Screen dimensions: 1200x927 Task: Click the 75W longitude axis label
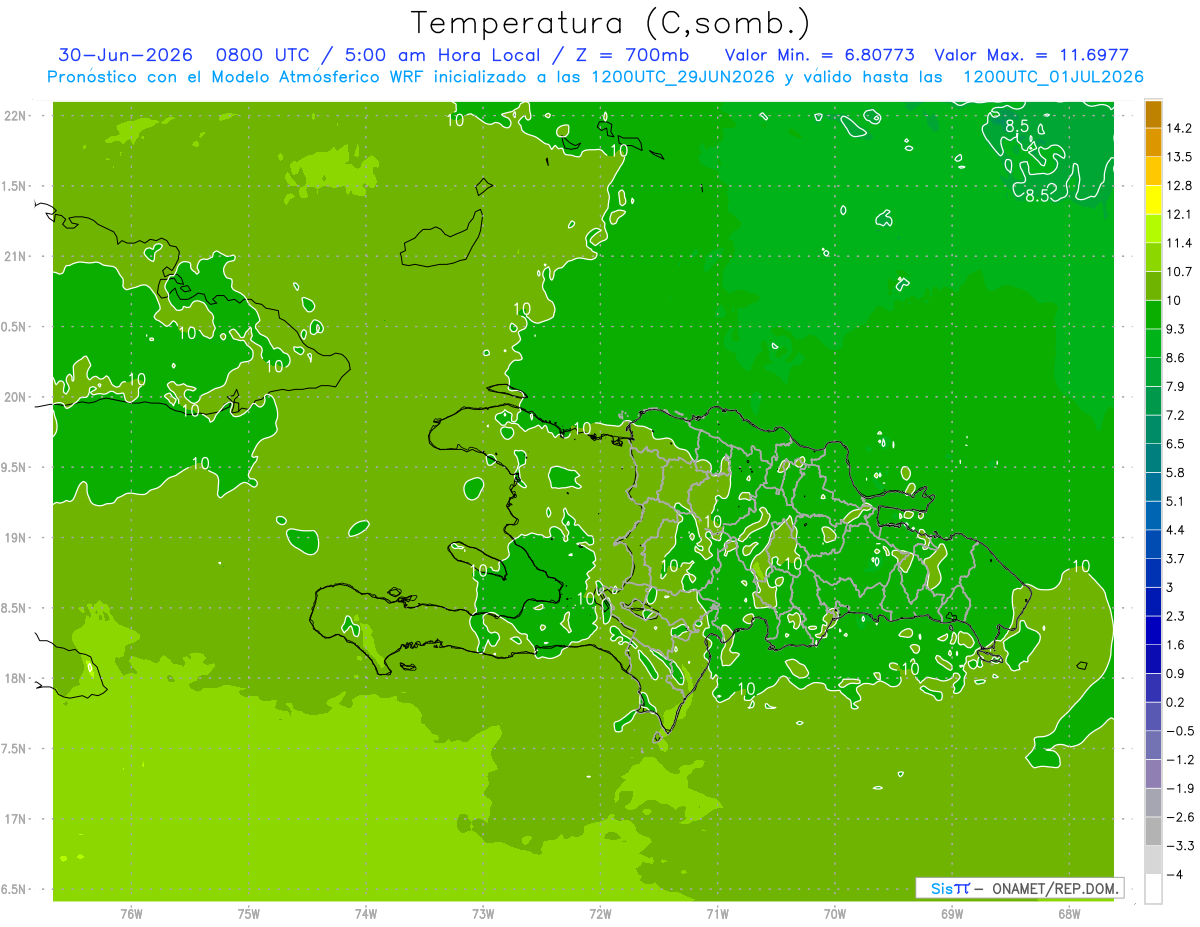[249, 913]
